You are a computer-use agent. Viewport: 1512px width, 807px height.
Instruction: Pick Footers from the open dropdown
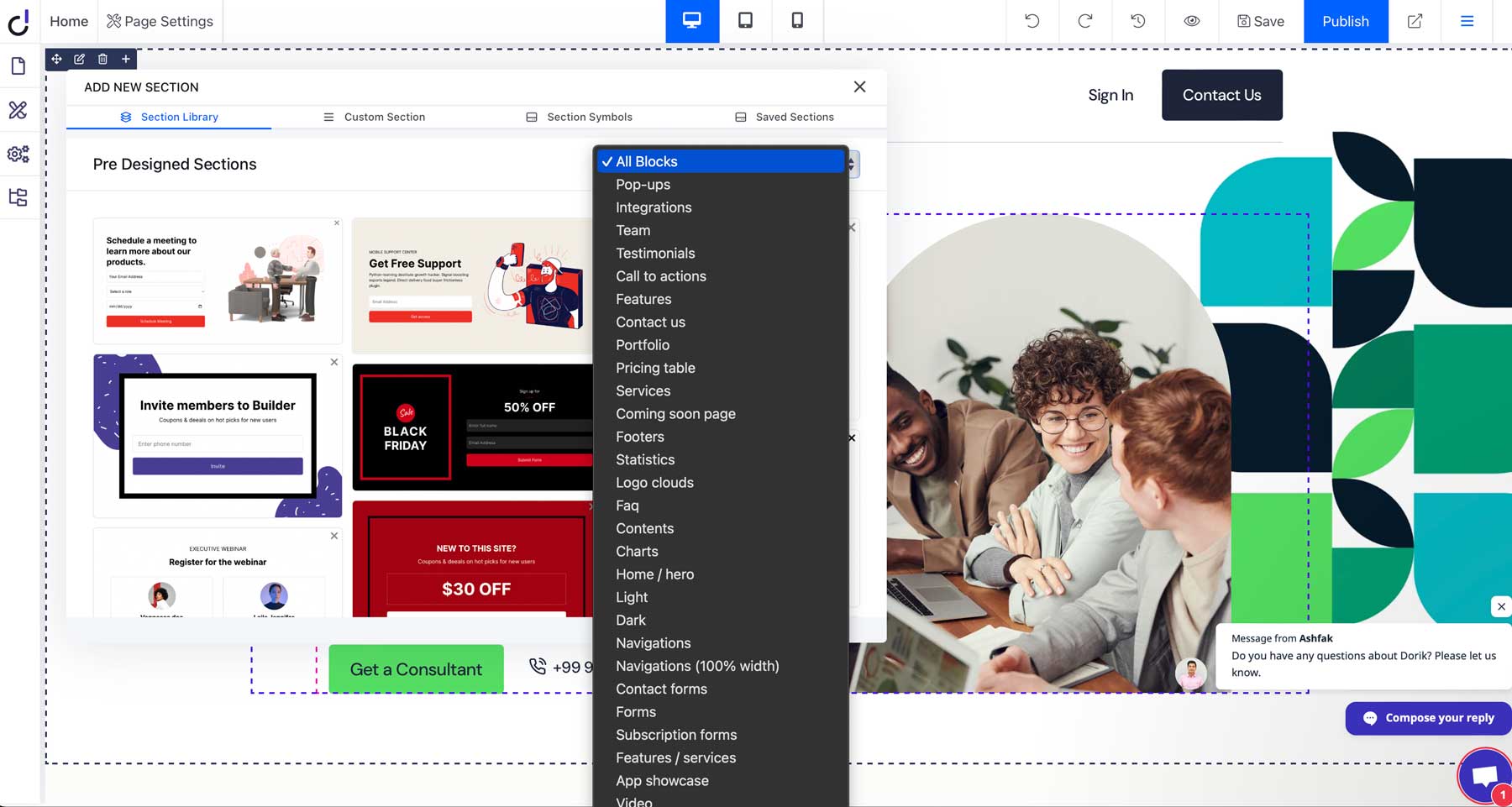point(639,436)
